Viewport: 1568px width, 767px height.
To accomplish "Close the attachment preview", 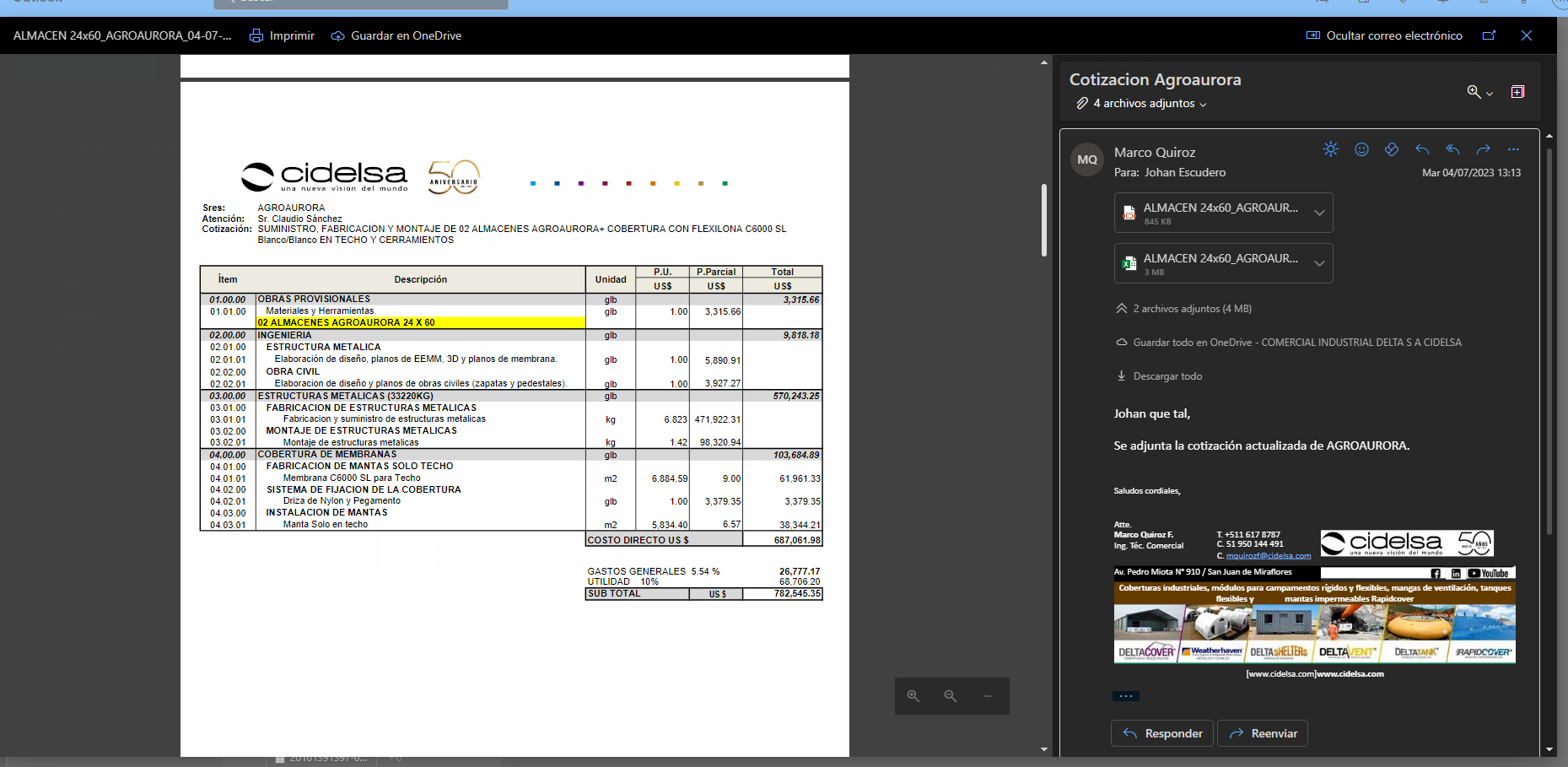I will 1527,35.
